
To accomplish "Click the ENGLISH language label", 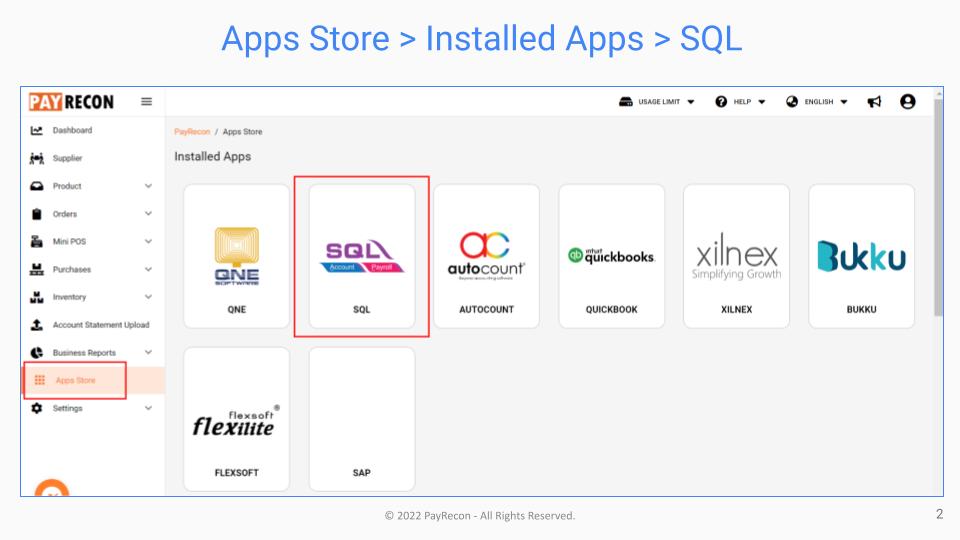I will tap(819, 102).
